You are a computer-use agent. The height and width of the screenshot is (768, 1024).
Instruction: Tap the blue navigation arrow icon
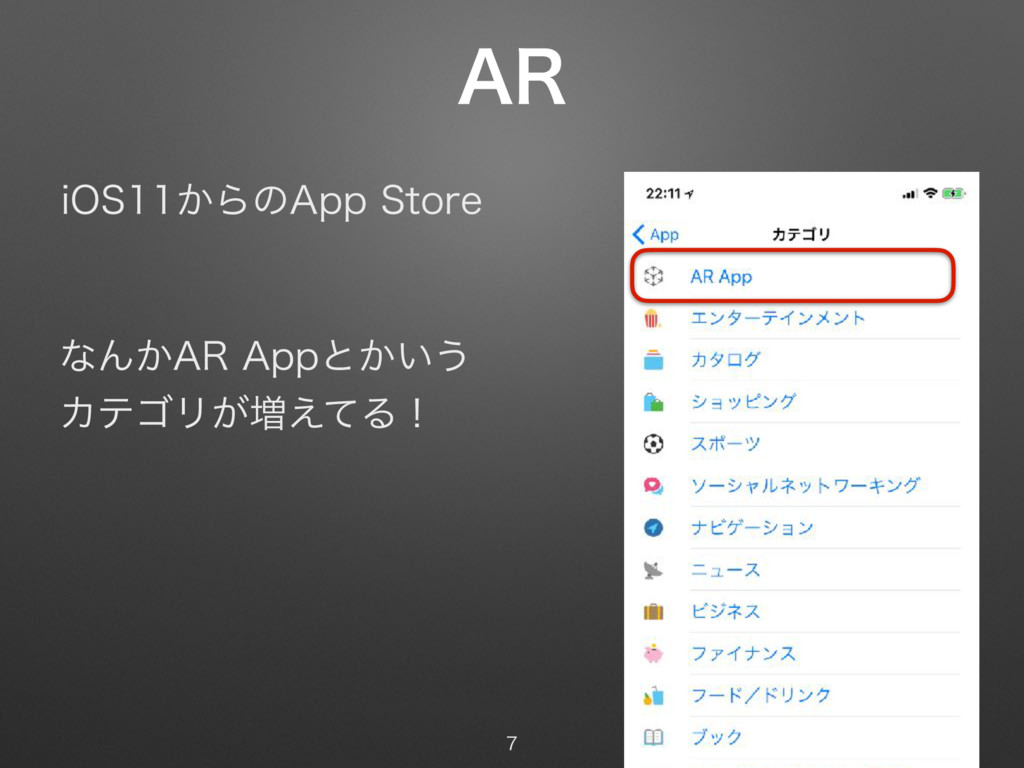coord(653,528)
